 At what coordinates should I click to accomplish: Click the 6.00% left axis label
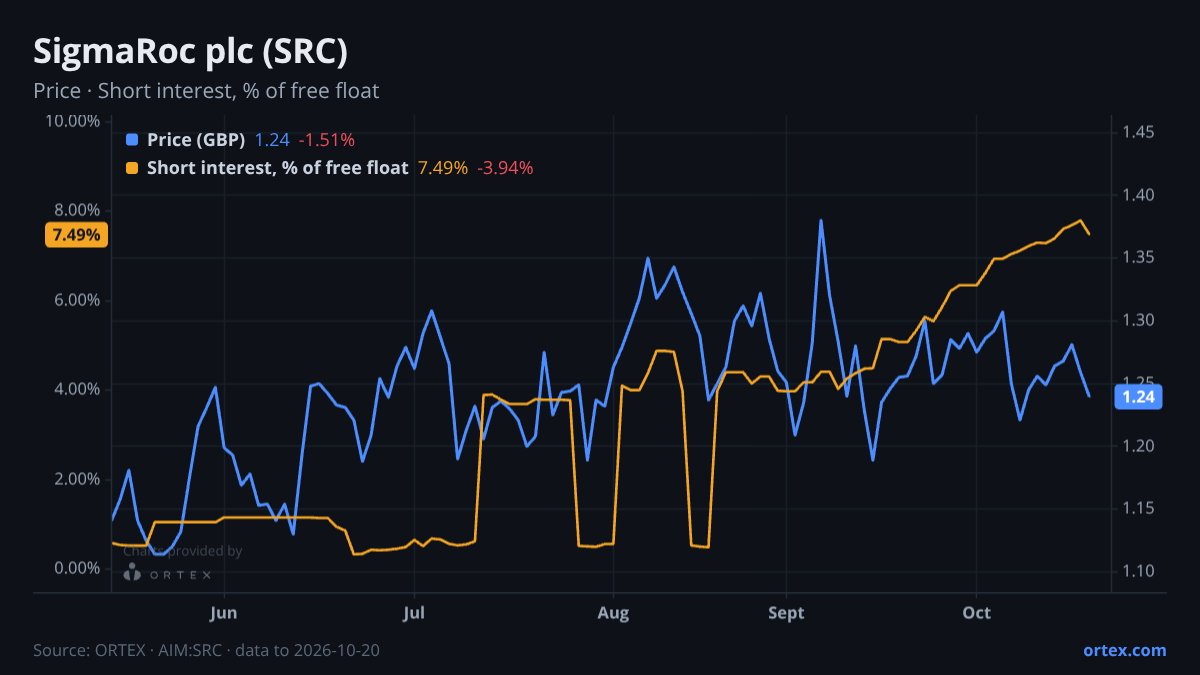pyautogui.click(x=76, y=300)
